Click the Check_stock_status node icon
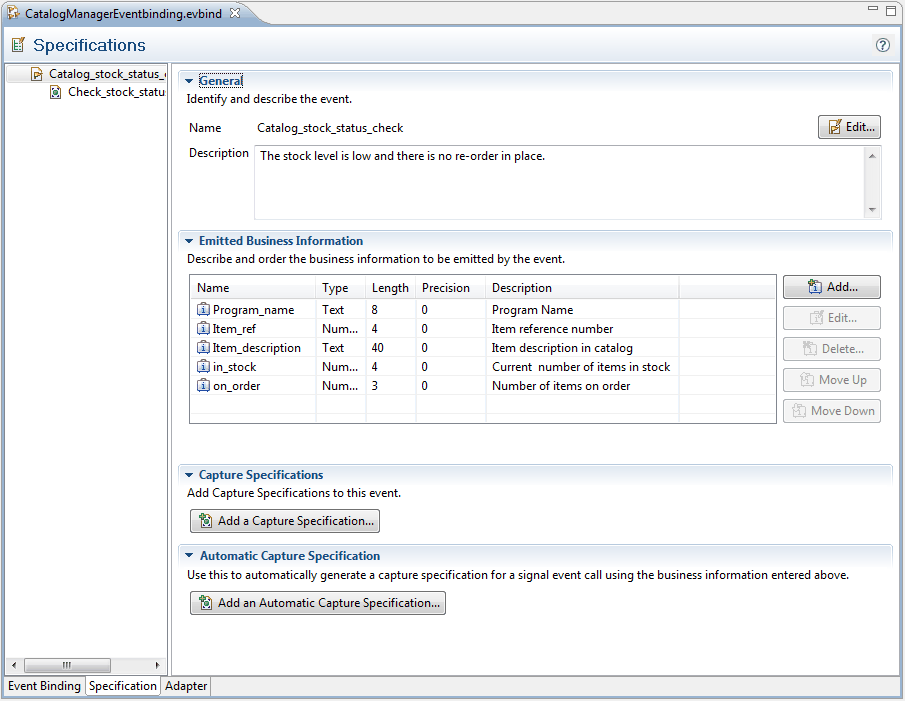This screenshot has height=701, width=905. point(53,91)
